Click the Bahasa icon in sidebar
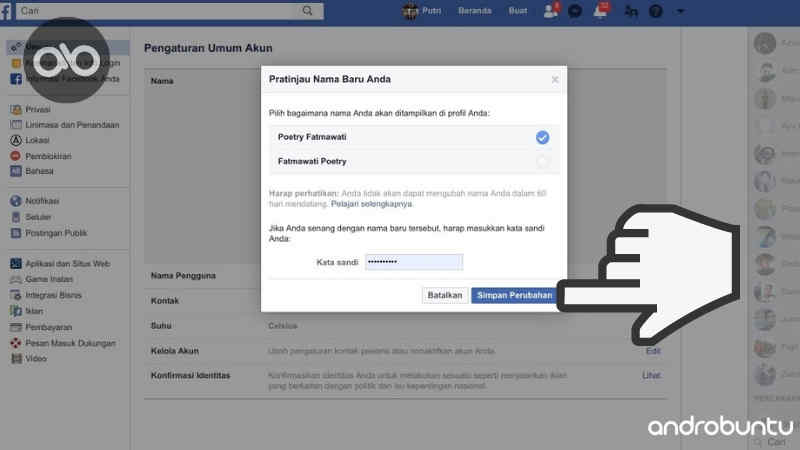This screenshot has width=800, height=450. click(16, 171)
